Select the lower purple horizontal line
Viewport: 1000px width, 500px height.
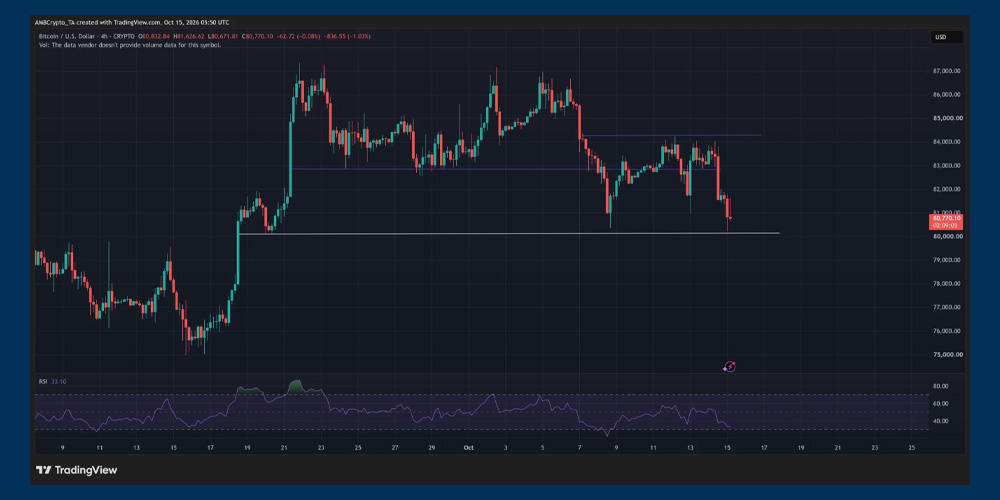point(504,169)
